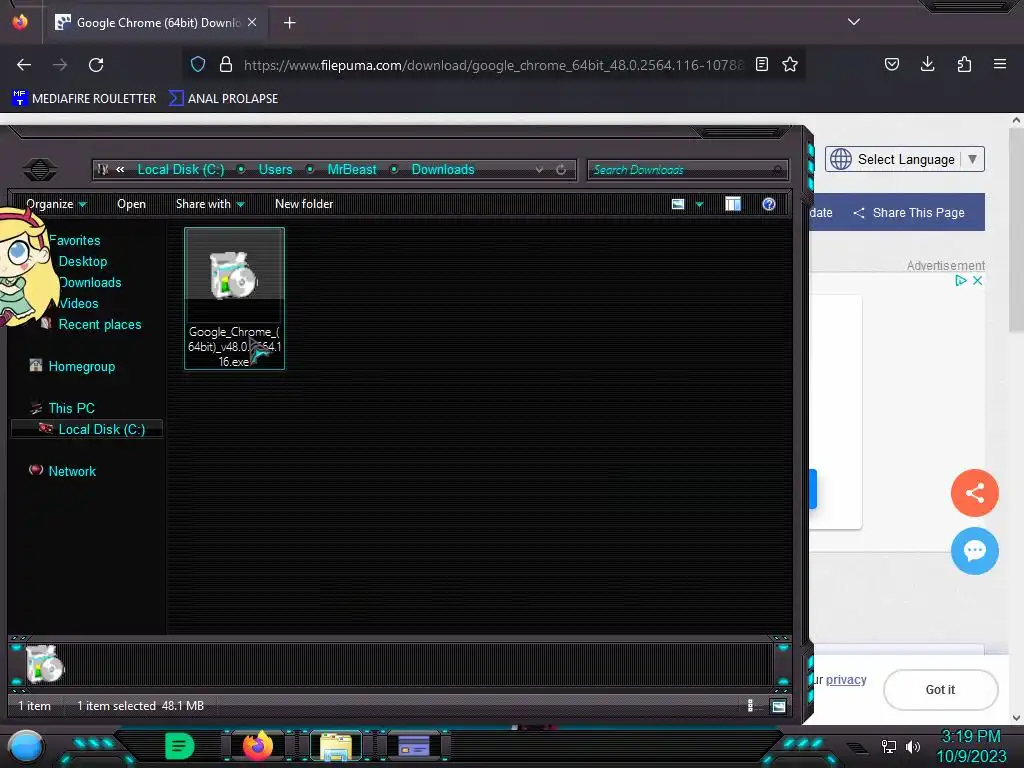The image size is (1024, 768).
Task: Close the advertisement
Action: [x=978, y=281]
